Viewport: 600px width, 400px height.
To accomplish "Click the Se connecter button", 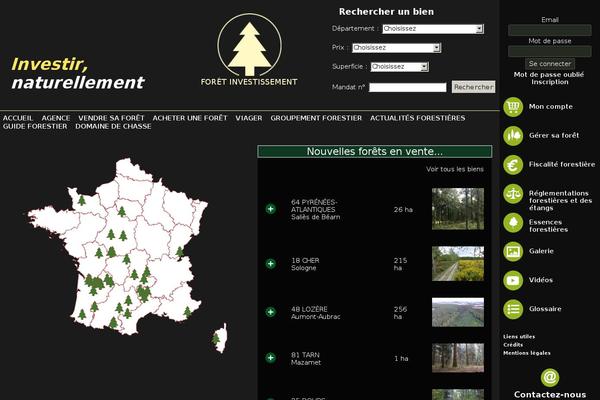I will click(550, 64).
